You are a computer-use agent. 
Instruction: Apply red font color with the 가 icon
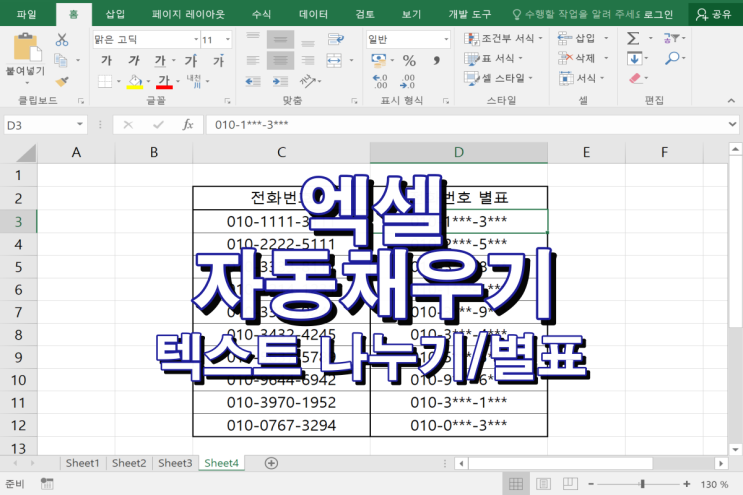point(164,81)
